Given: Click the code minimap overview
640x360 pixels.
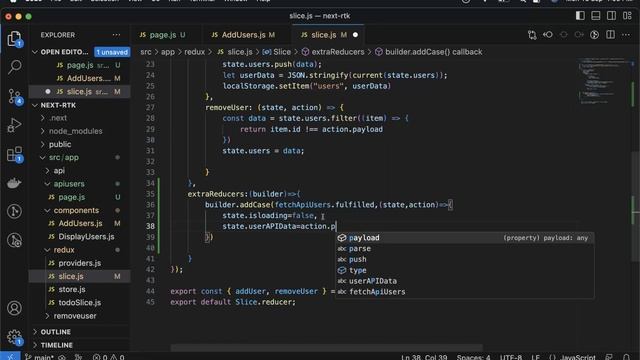Looking at the screenshot, I should pyautogui.click(x=604, y=82).
